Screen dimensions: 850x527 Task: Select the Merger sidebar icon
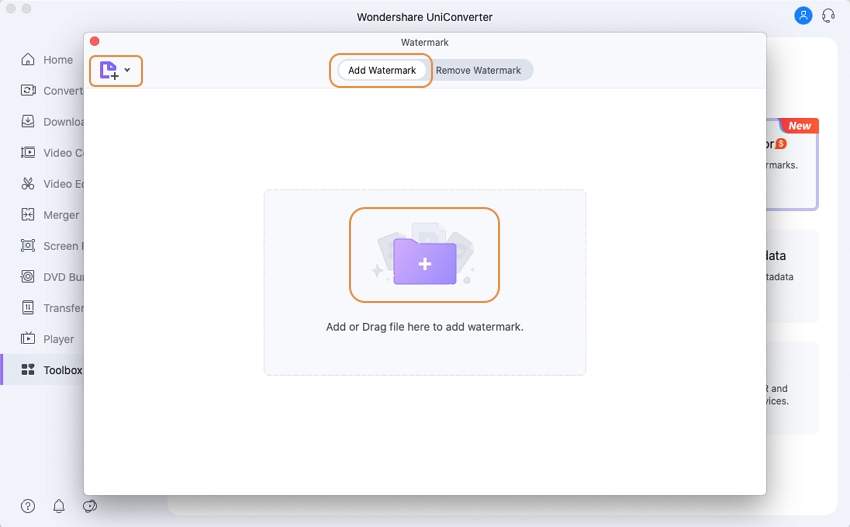pyautogui.click(x=28, y=215)
